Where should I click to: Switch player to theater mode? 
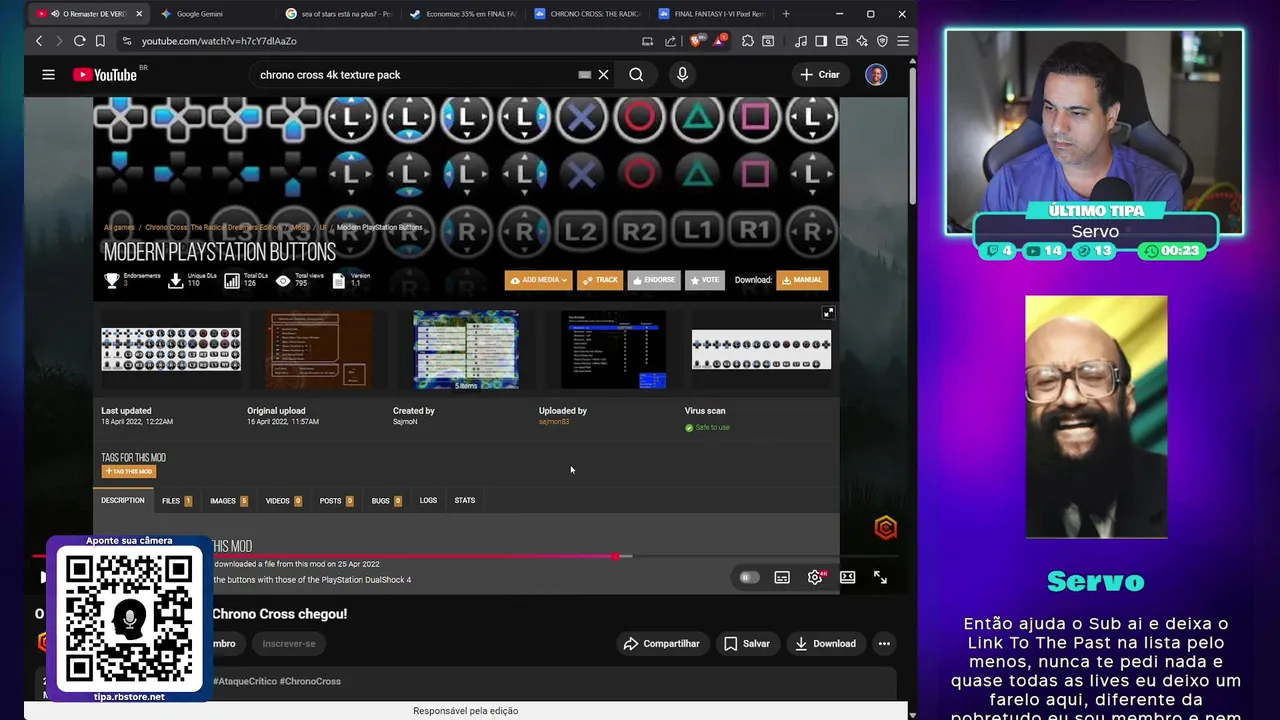(x=847, y=577)
